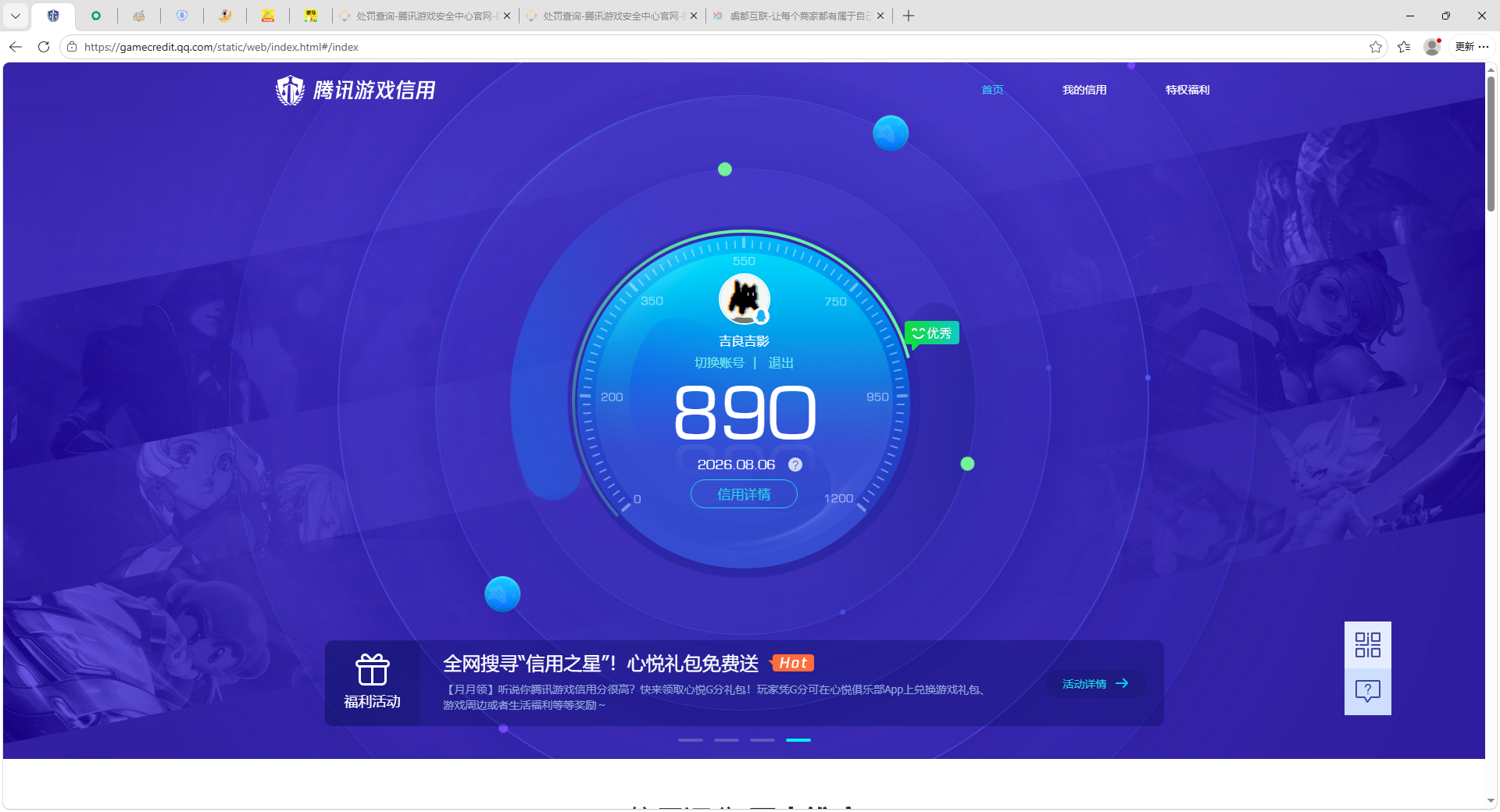Viewport: 1500px width, 812px height.
Task: Click the user avatar picture
Action: [x=744, y=299]
